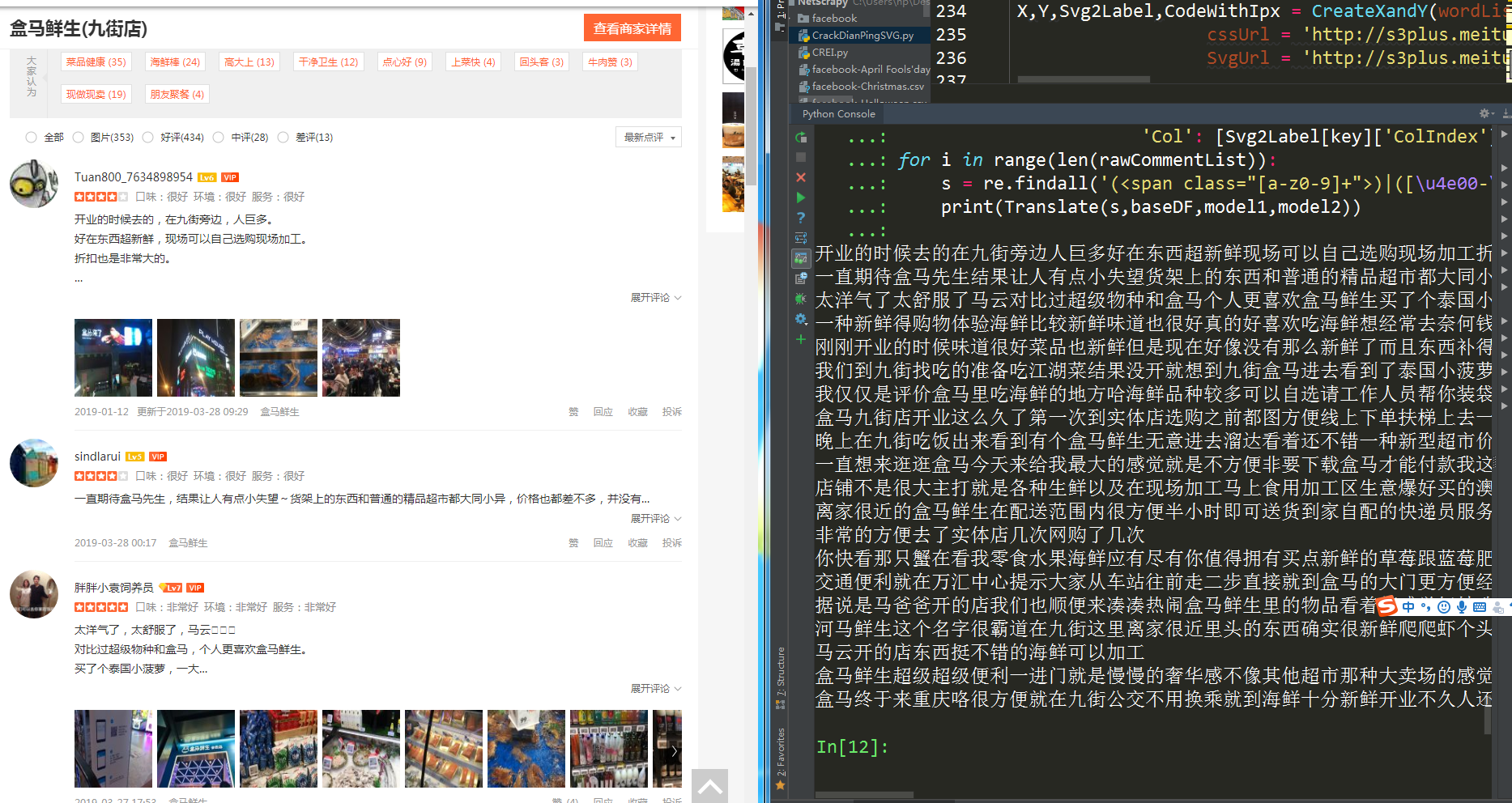
Task: Click the 海鲜棒 (24) tag
Action: (x=175, y=62)
